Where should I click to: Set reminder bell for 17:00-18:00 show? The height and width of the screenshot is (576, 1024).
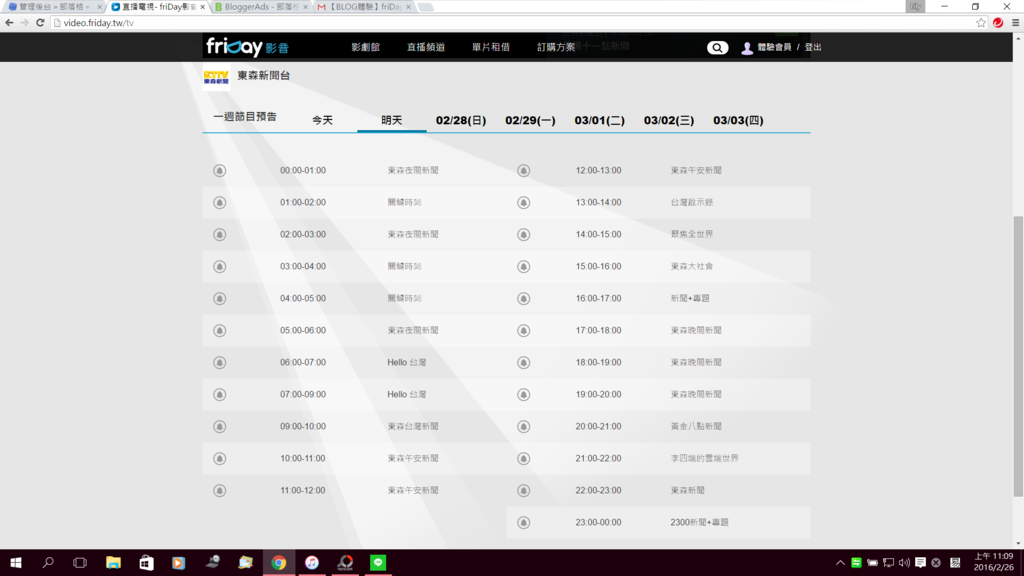click(524, 330)
